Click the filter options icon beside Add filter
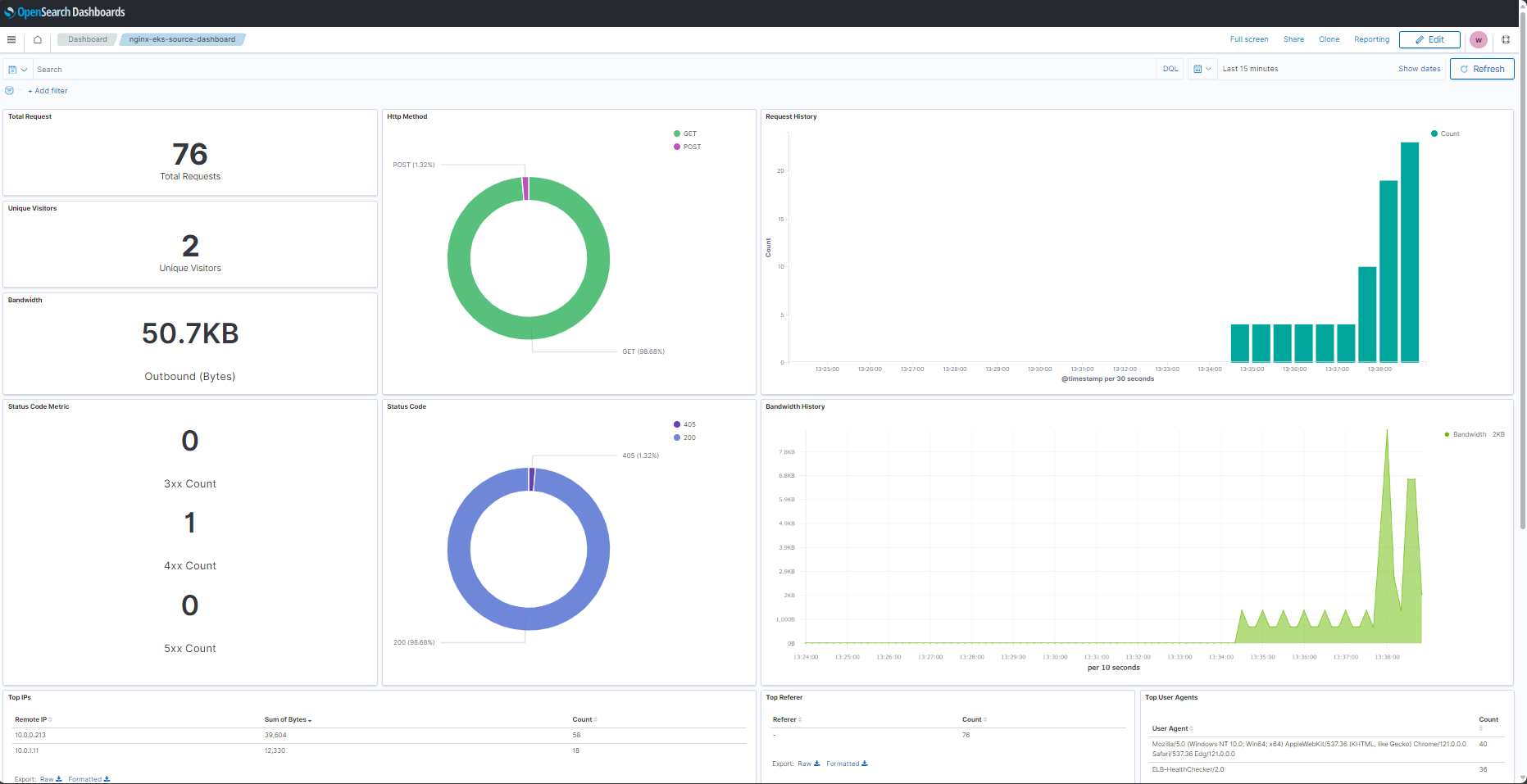The height and width of the screenshot is (784, 1527). click(10, 91)
